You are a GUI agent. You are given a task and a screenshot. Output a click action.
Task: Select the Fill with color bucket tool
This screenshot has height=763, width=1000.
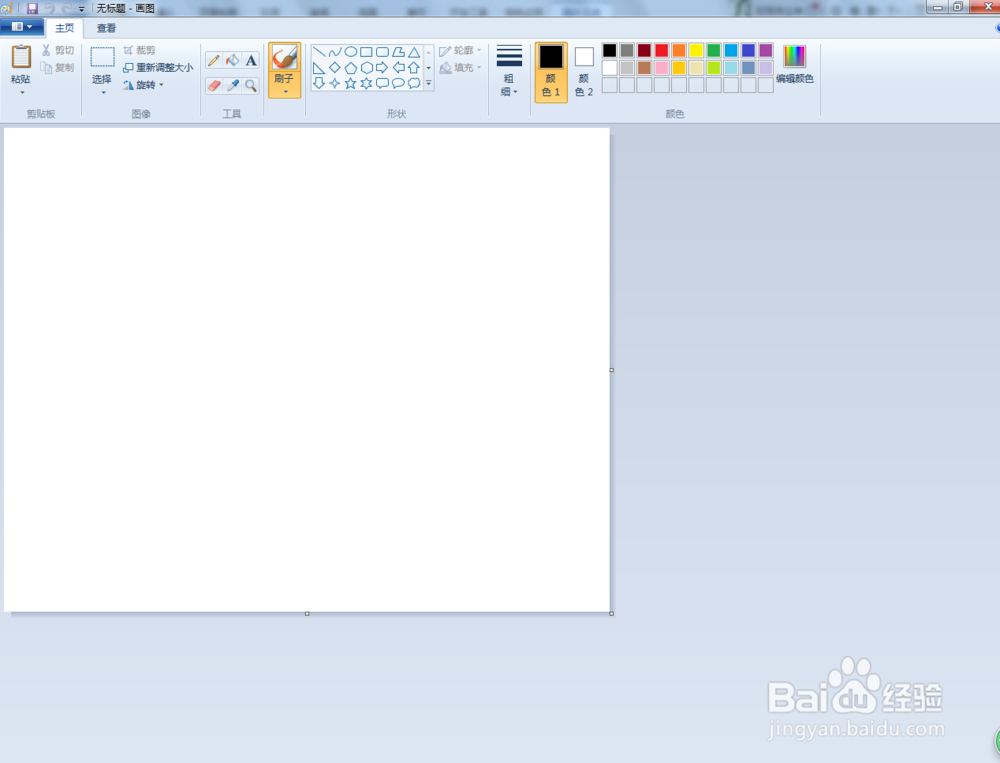point(233,61)
